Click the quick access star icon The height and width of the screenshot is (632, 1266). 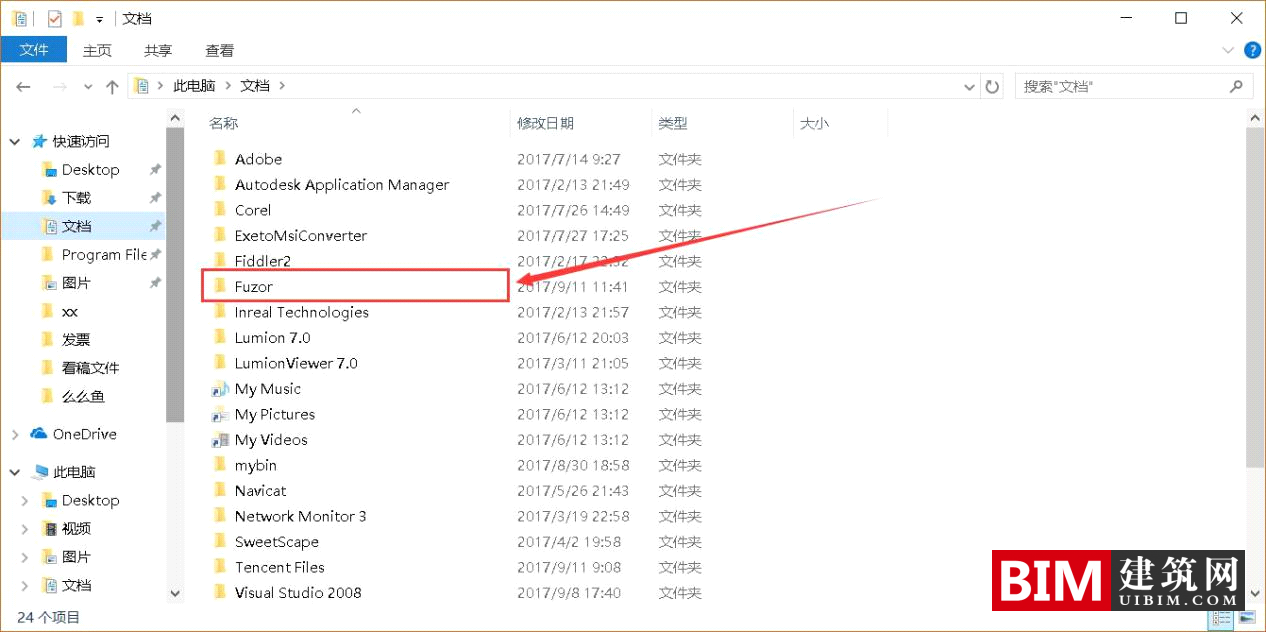click(39, 142)
